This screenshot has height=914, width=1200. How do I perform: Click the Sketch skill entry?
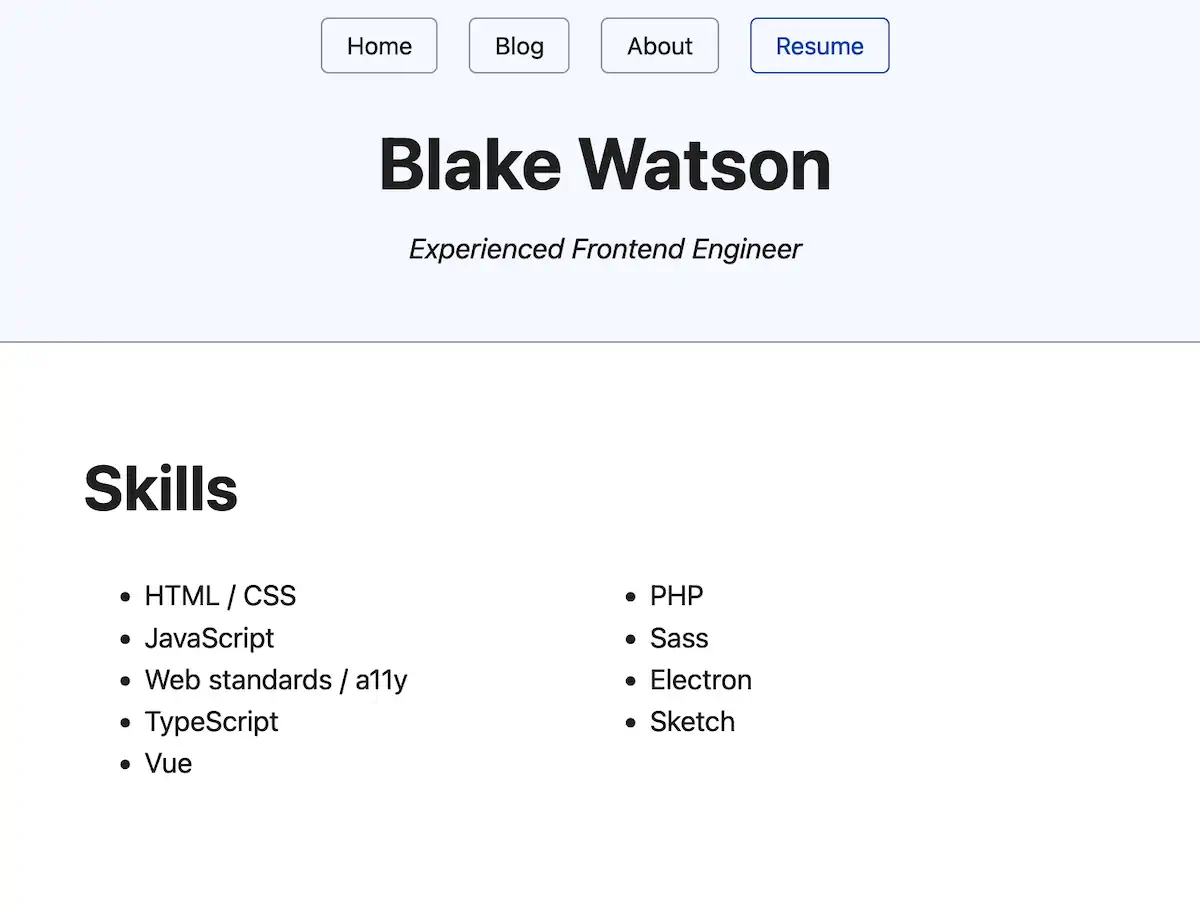(693, 722)
